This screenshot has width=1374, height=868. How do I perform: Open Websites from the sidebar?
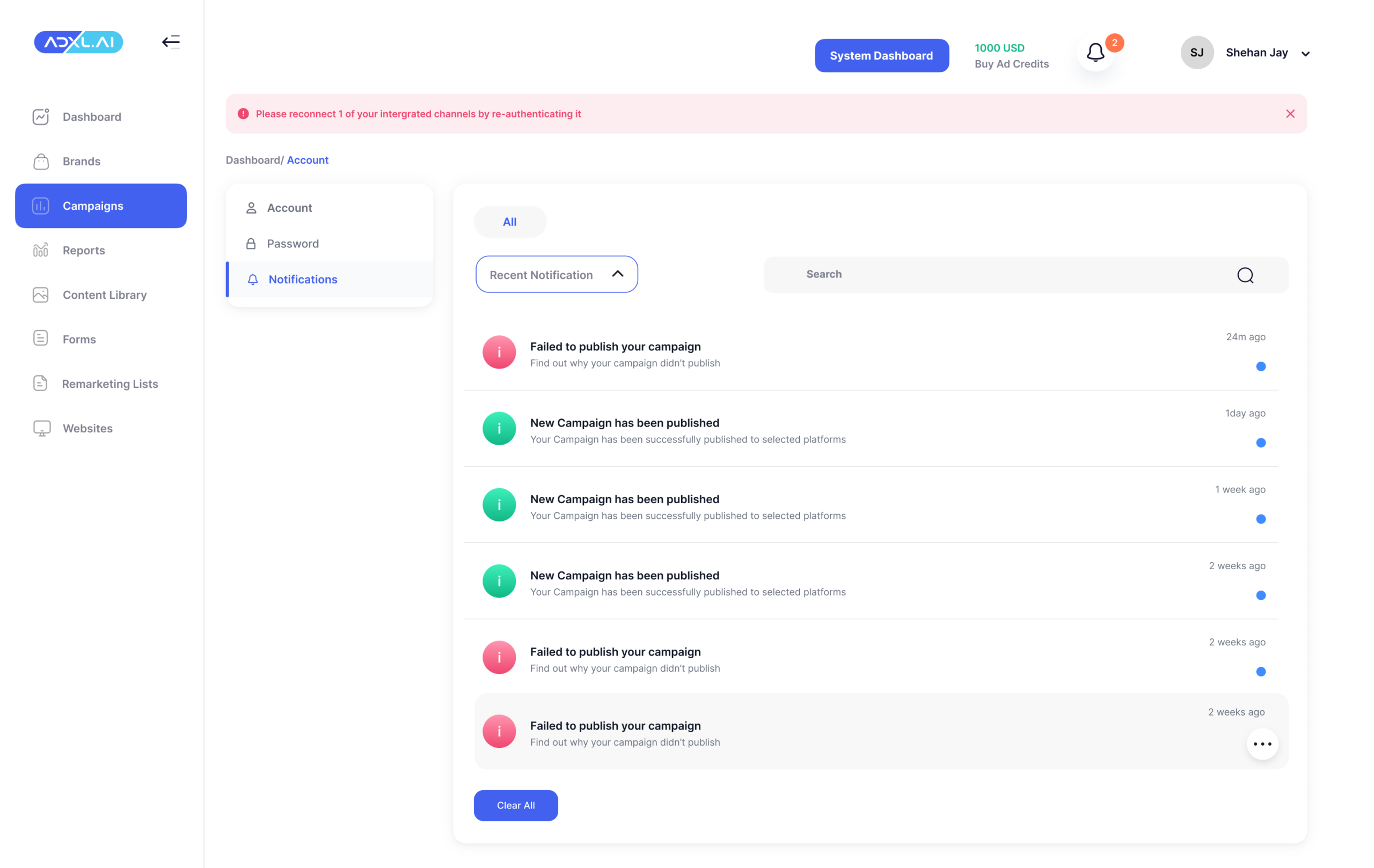(x=87, y=428)
